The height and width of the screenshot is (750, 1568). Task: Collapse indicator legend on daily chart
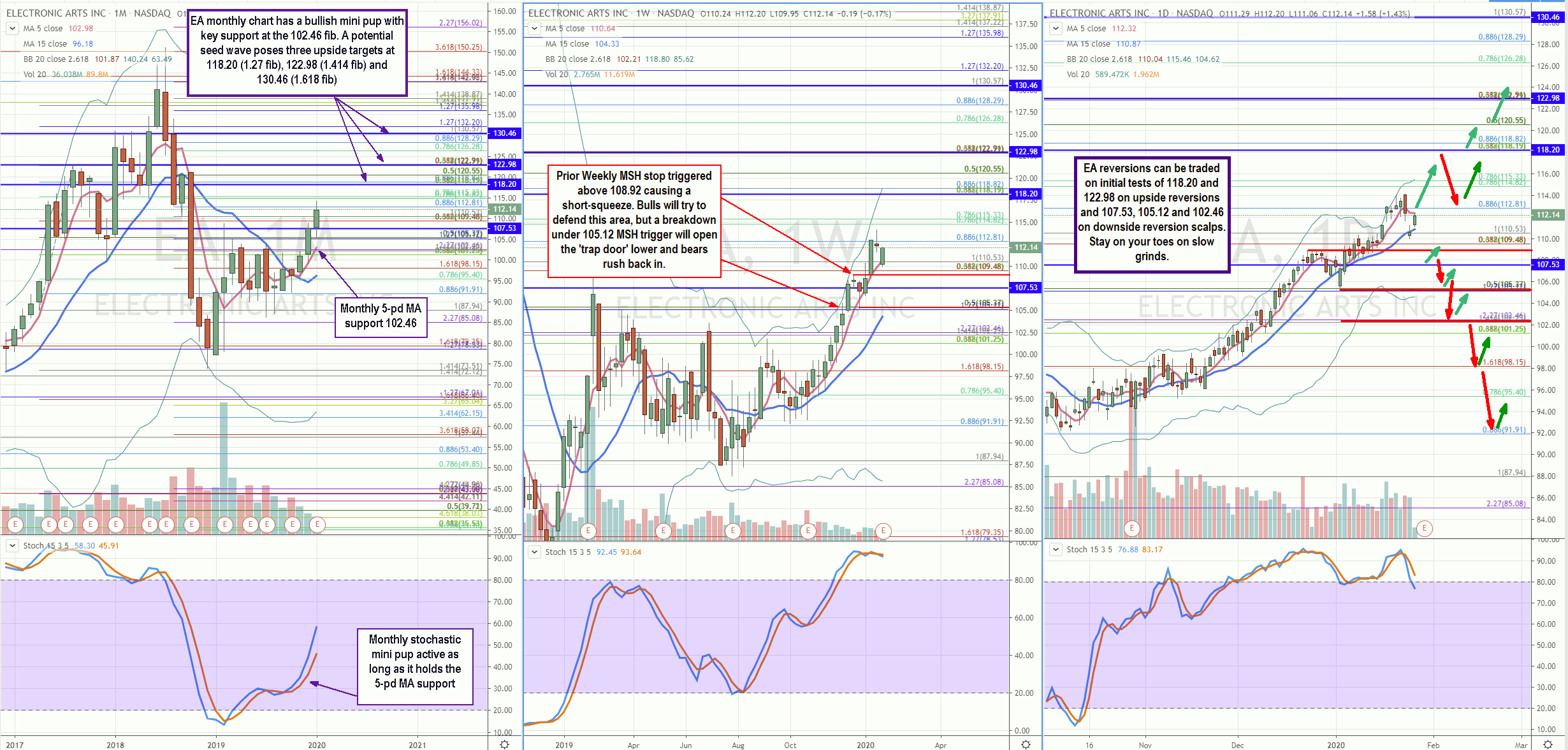tap(1056, 28)
